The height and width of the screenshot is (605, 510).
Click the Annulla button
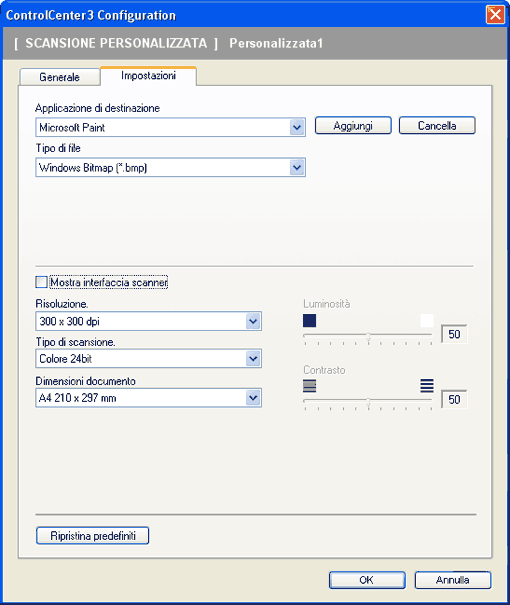(453, 580)
